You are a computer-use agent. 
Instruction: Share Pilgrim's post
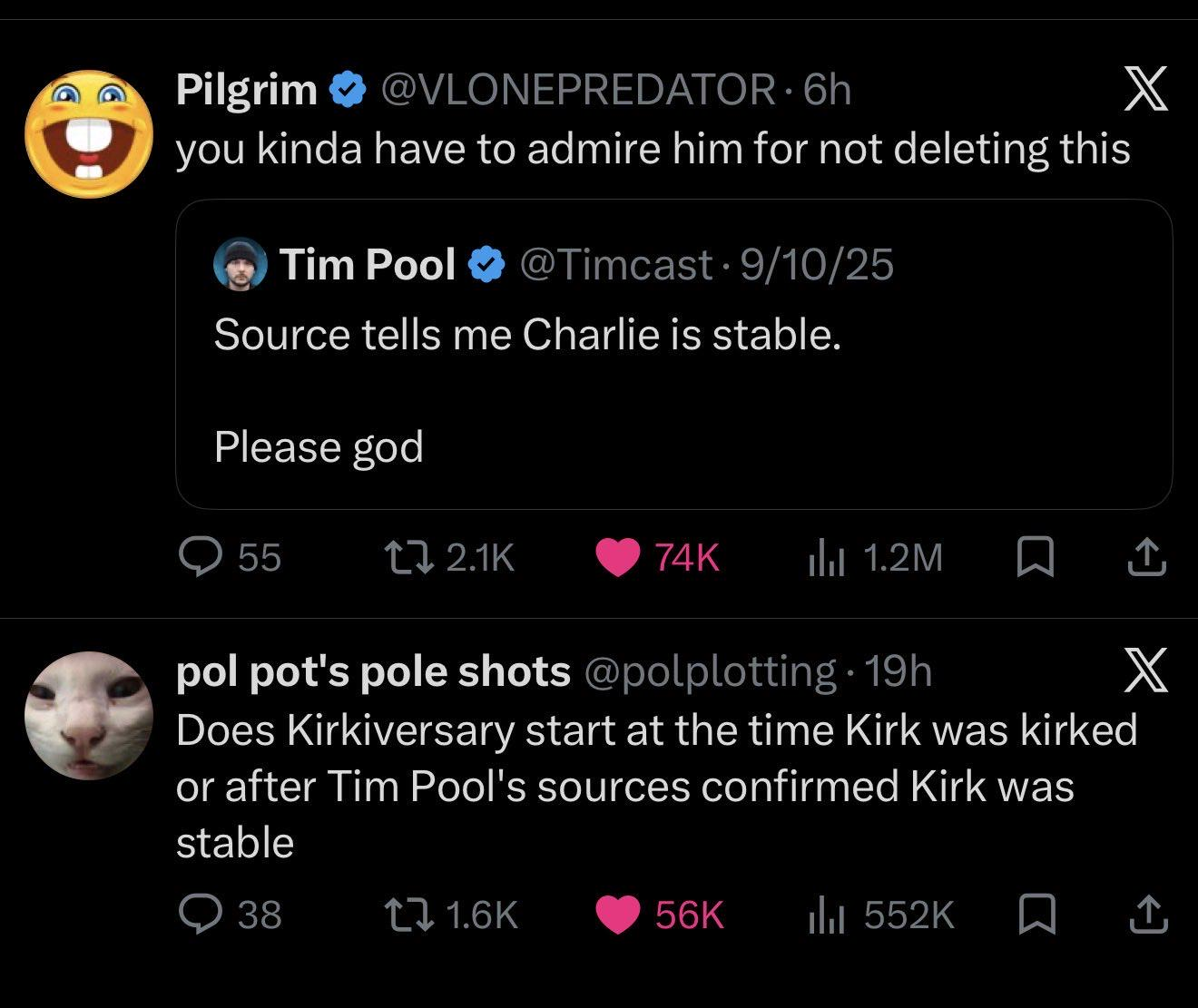(1146, 557)
